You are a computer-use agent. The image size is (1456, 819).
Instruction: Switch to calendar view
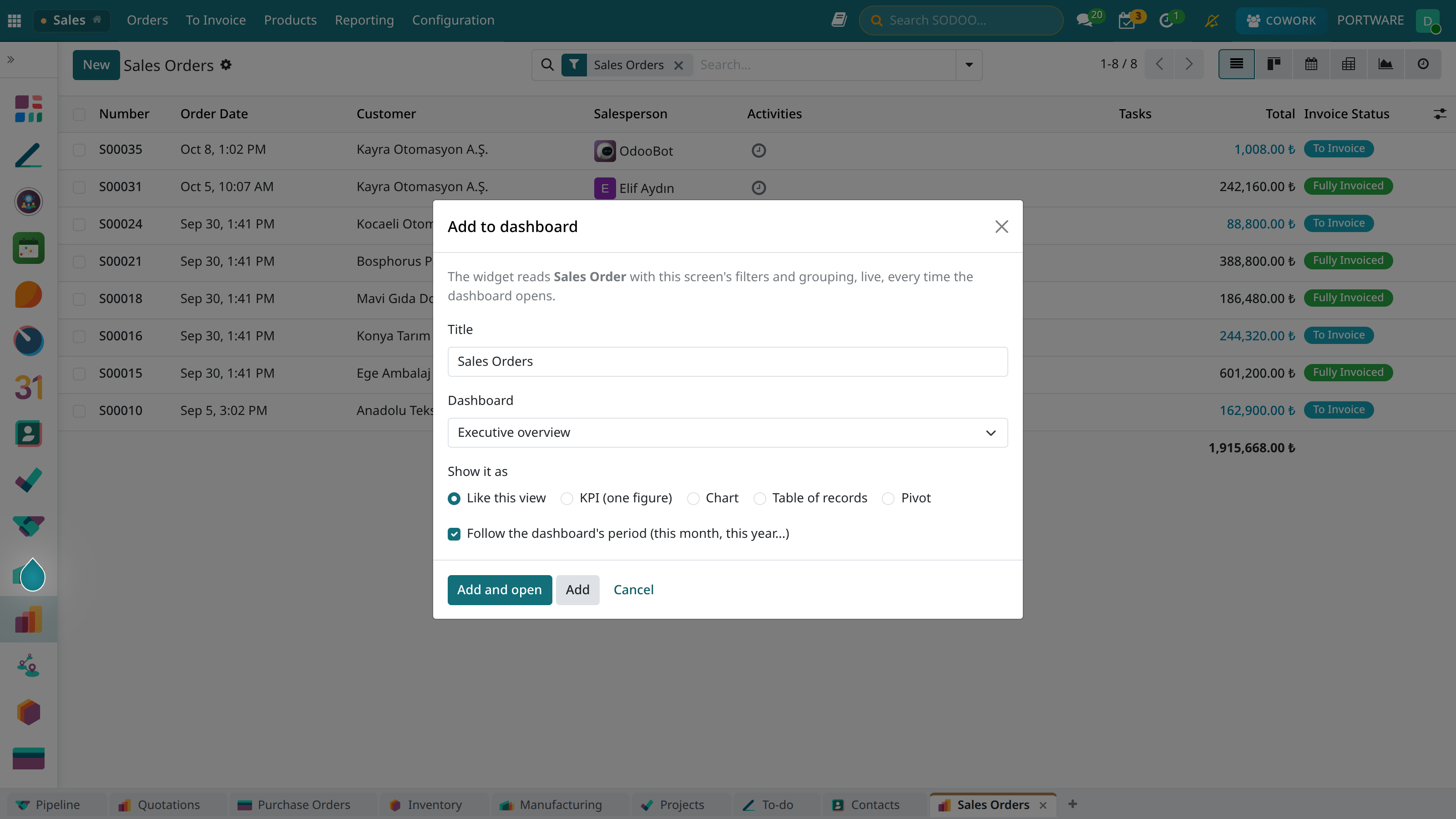tap(1311, 65)
